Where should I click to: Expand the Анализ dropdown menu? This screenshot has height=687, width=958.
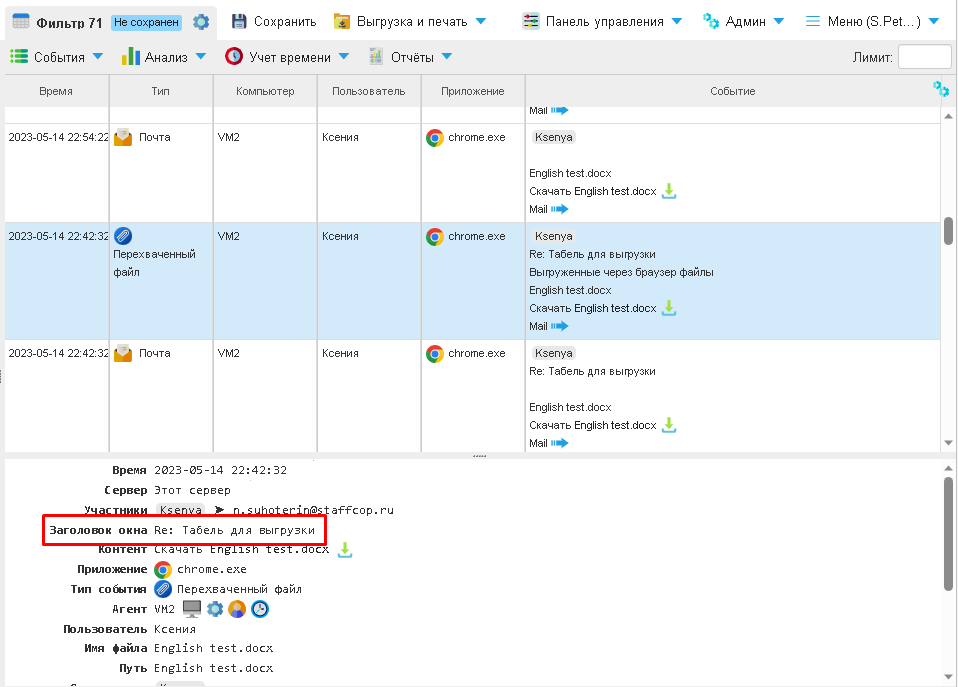163,57
